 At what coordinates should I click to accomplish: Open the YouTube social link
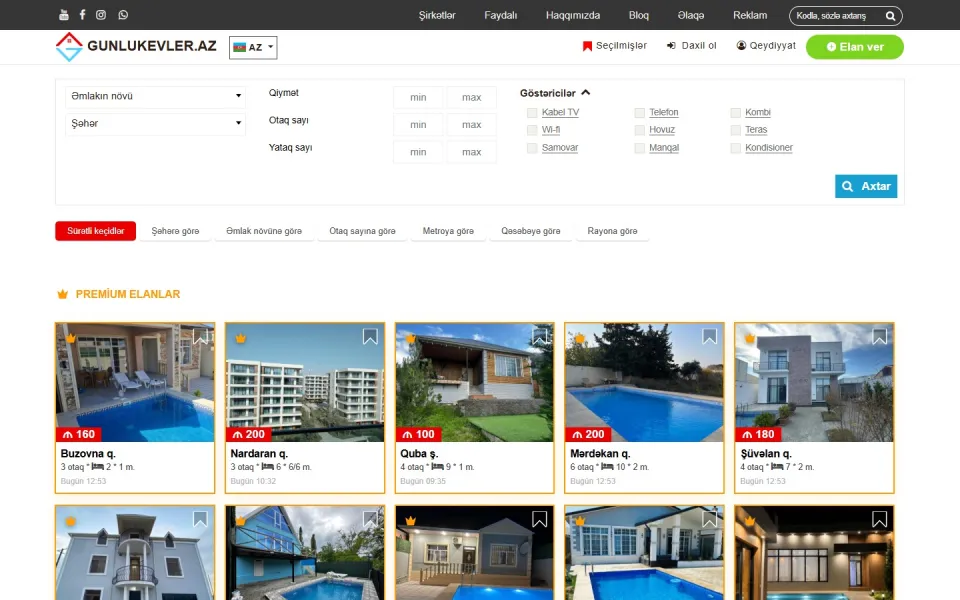(64, 15)
